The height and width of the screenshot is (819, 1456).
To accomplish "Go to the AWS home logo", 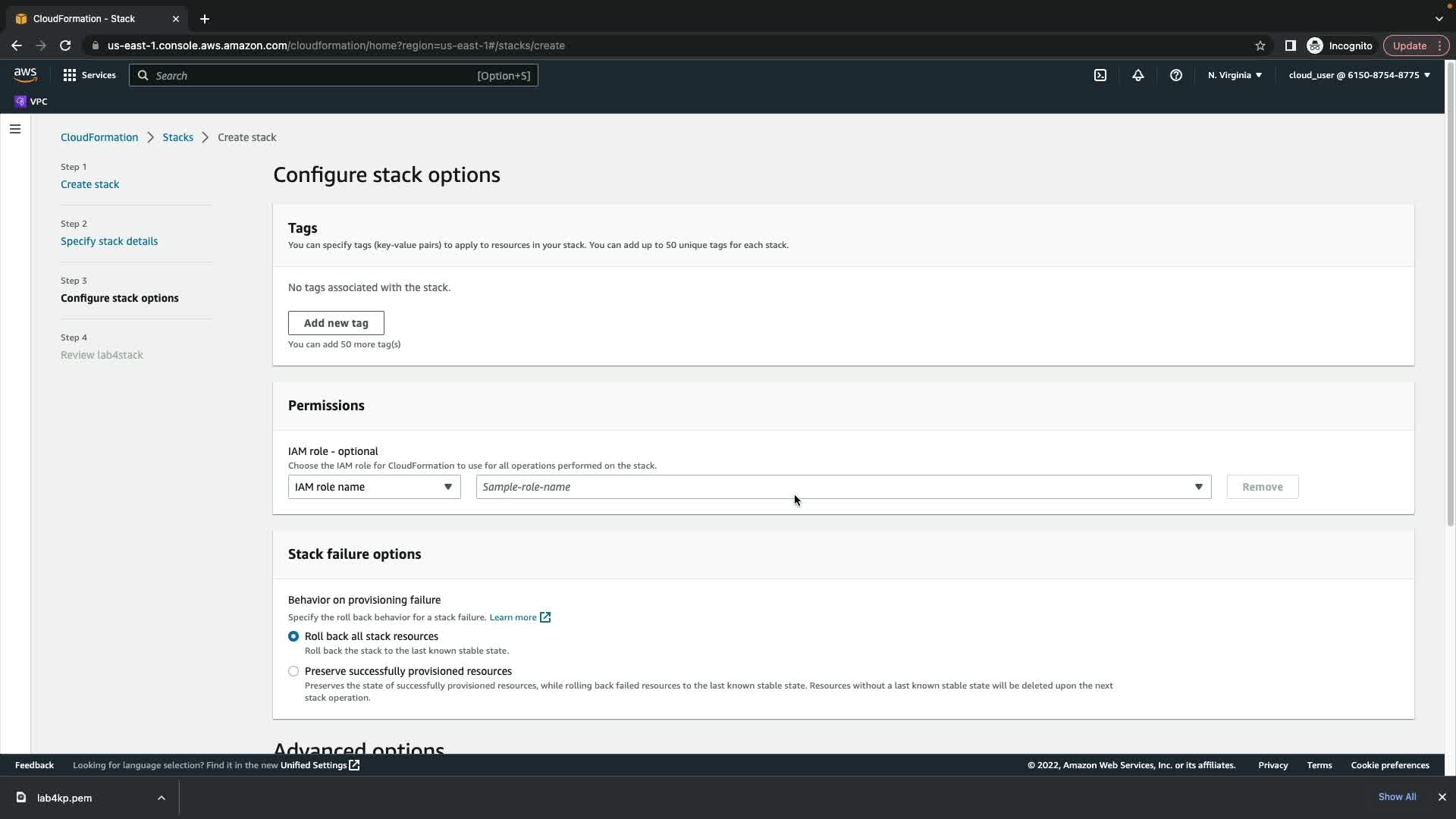I will click(25, 74).
